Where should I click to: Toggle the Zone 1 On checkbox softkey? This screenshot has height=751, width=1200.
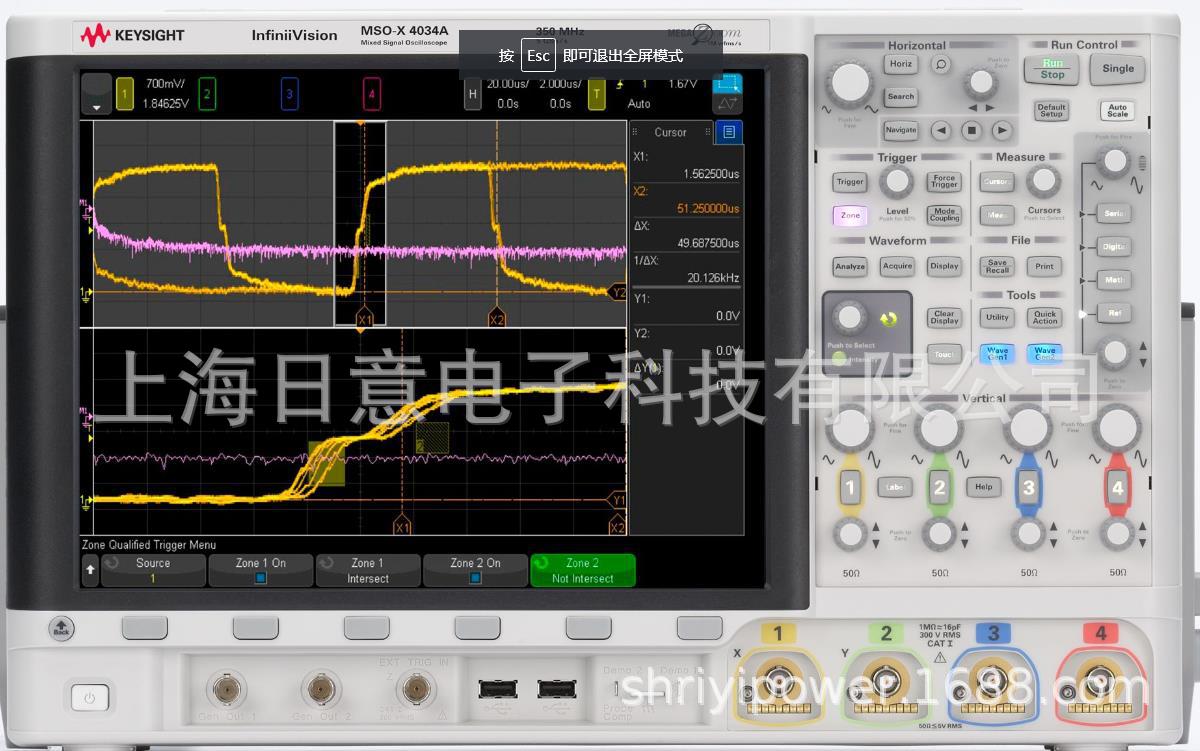[260, 570]
